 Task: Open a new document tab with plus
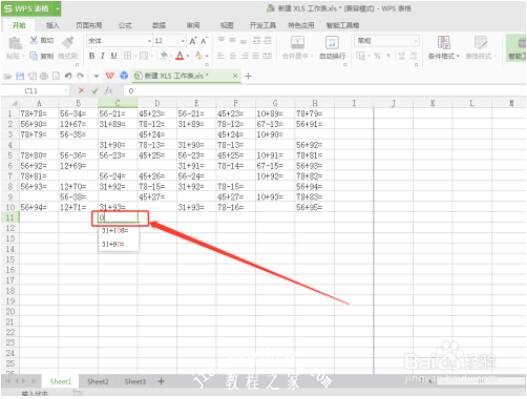click(x=248, y=76)
